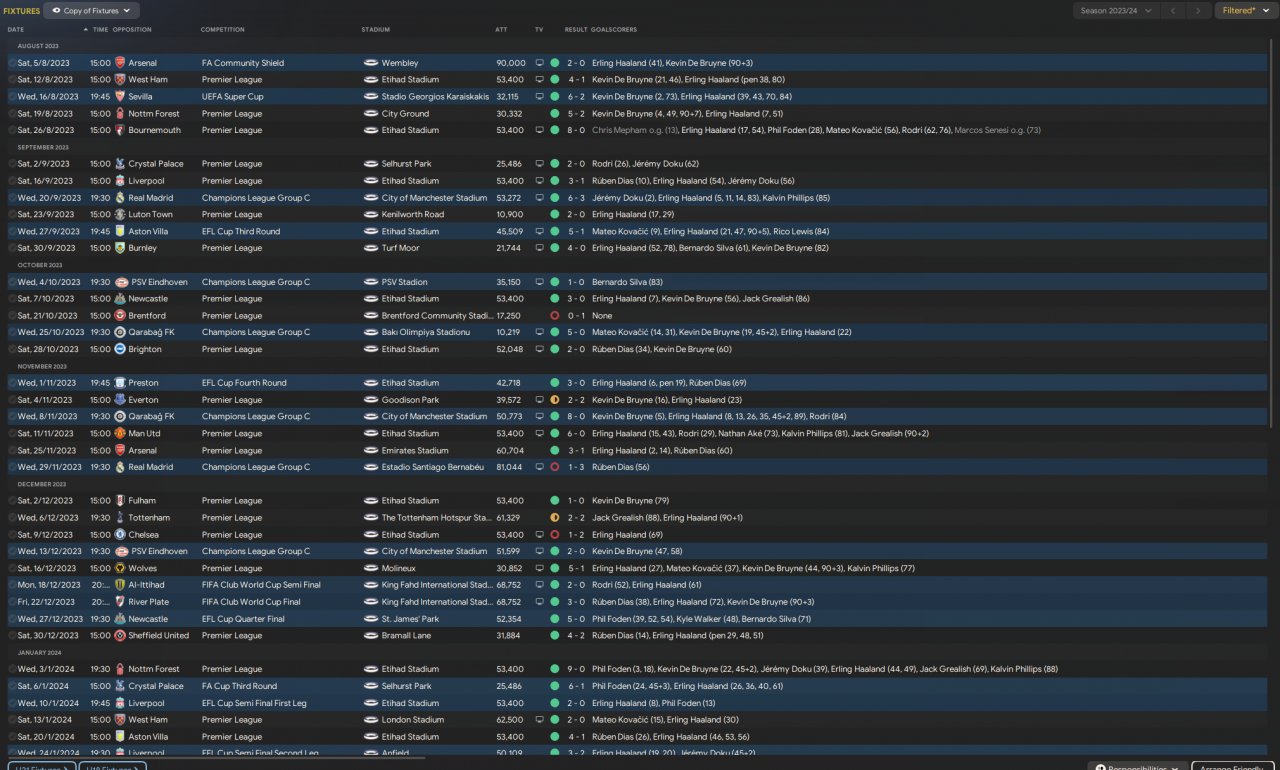1280x770 pixels.
Task: Click the 9 - 0 result against Nottm Forest
Action: pyautogui.click(x=576, y=669)
